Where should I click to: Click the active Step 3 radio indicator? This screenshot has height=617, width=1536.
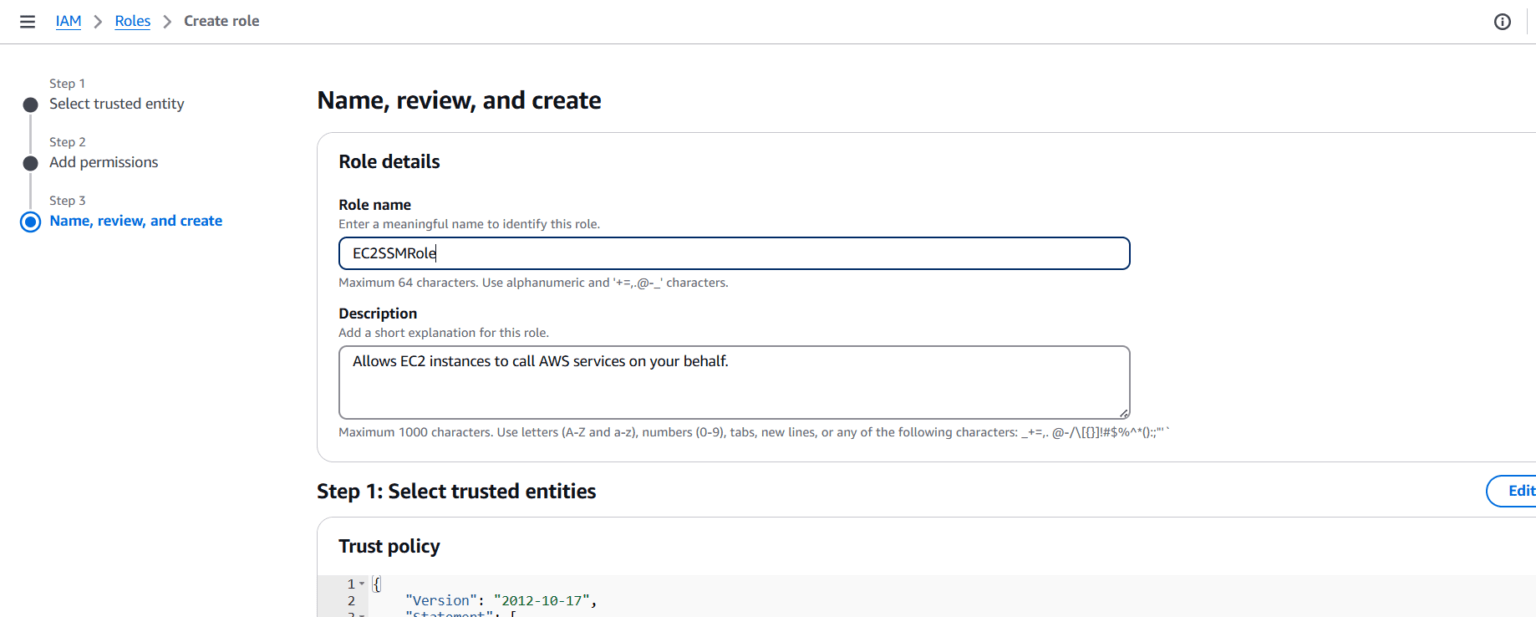pyautogui.click(x=30, y=222)
